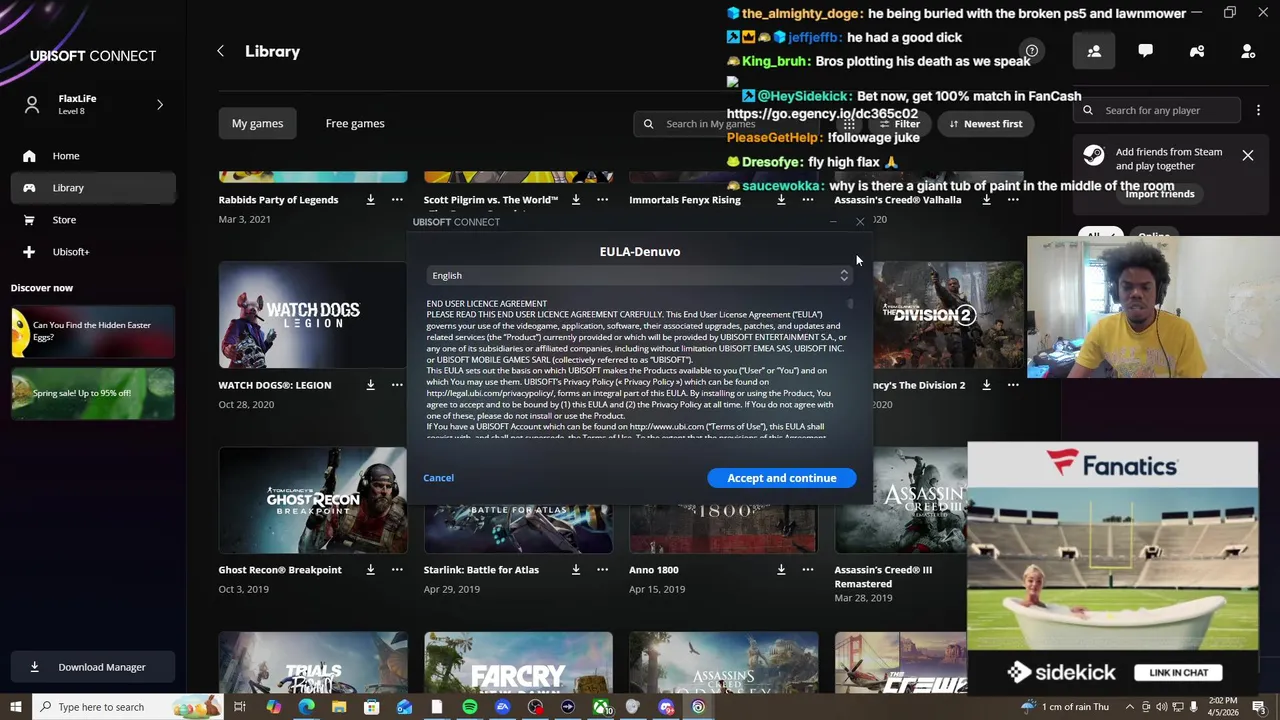Close the EULA-Denuvo dialog with the X
Screen dimensions: 1280x720
click(860, 222)
